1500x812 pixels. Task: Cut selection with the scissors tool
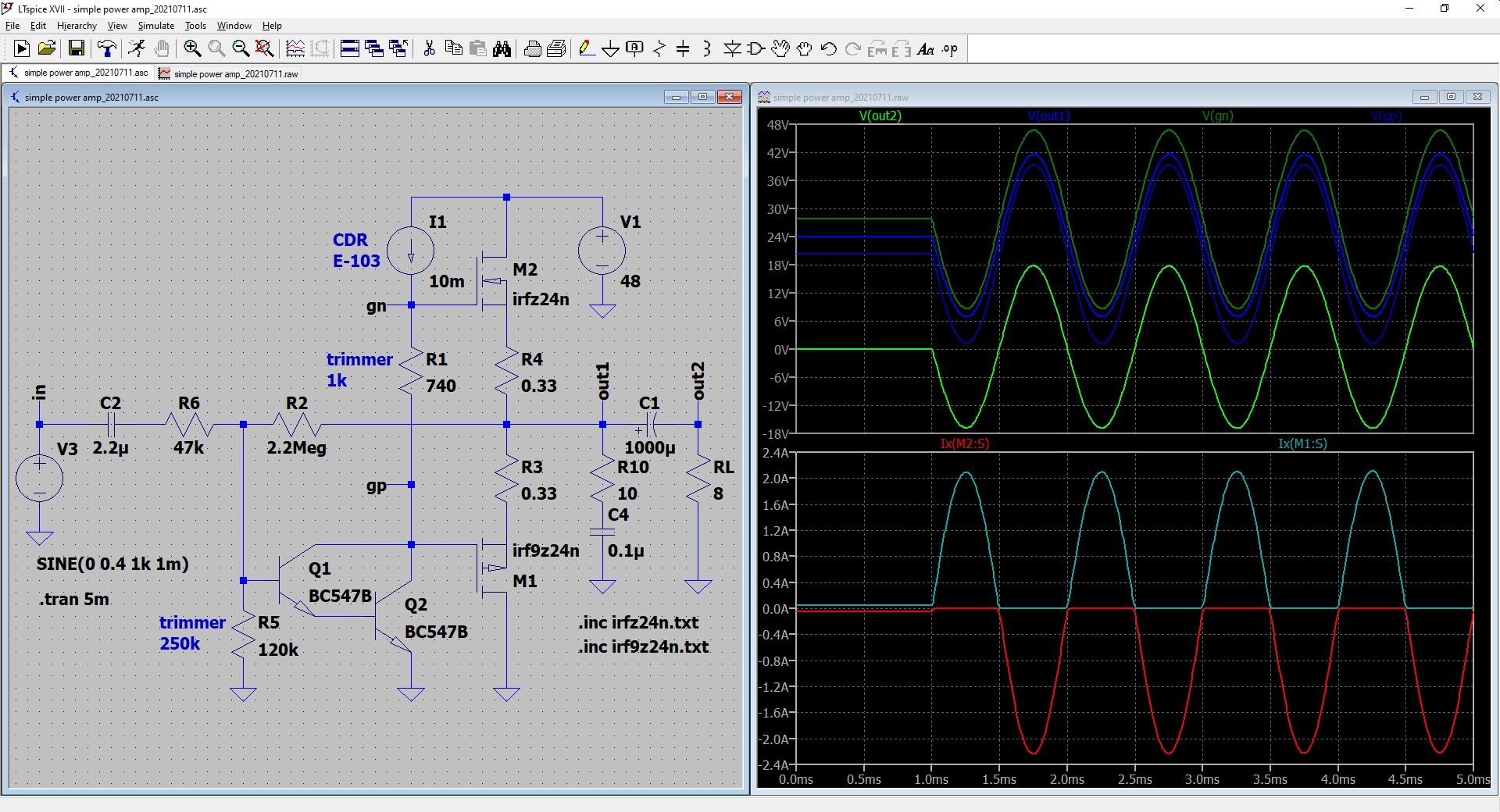click(x=429, y=49)
